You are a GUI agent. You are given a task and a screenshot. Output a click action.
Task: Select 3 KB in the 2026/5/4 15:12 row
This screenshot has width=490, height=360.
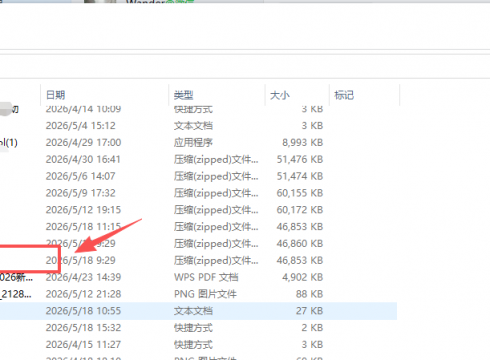[312, 126]
